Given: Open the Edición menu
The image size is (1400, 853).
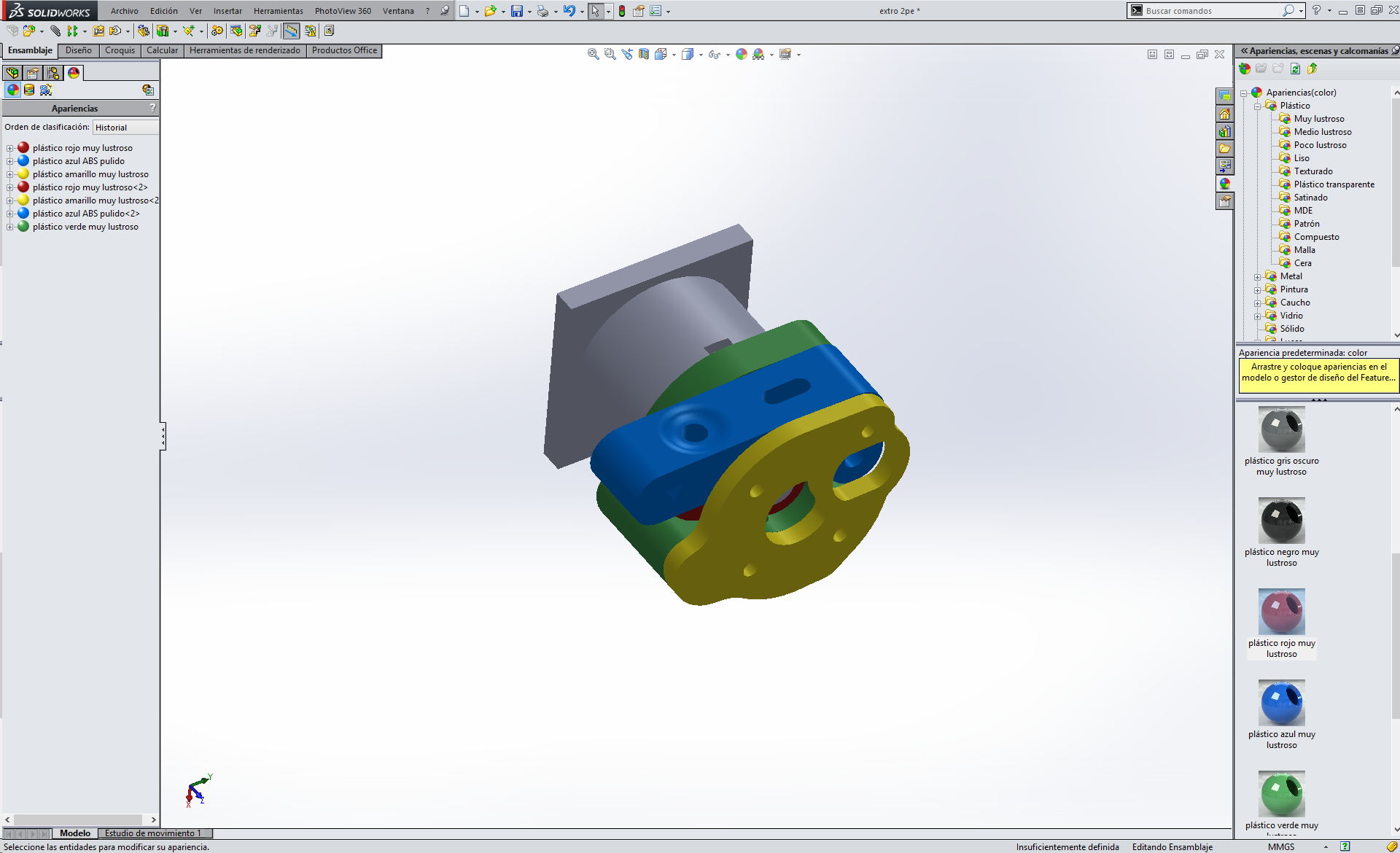Looking at the screenshot, I should [164, 11].
